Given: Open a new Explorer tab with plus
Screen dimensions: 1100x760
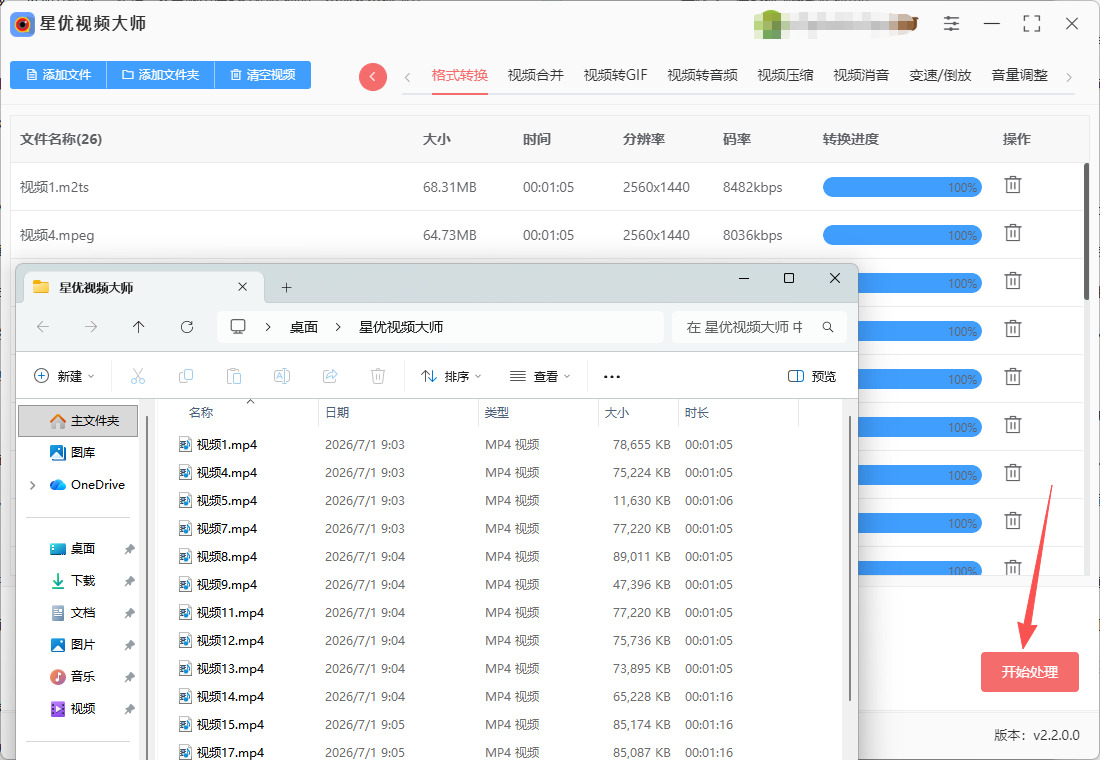Looking at the screenshot, I should coord(286,288).
